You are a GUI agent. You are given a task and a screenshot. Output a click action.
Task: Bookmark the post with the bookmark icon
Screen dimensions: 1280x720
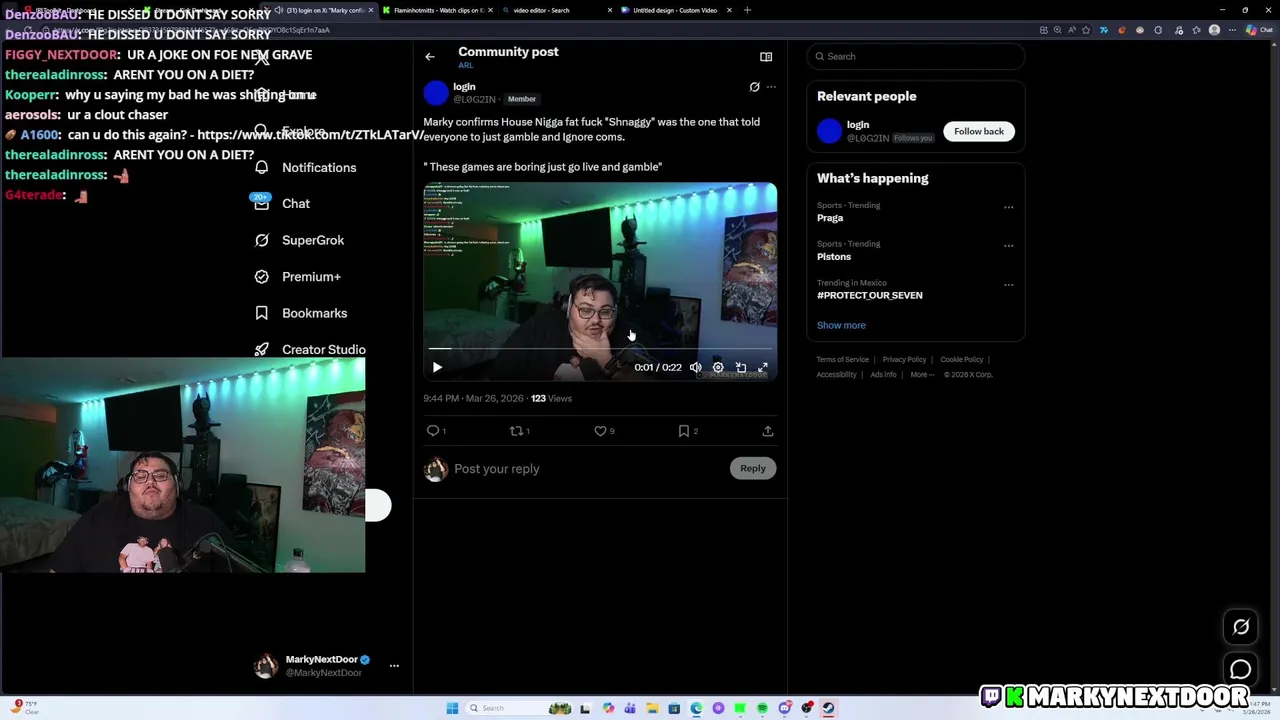pos(685,431)
